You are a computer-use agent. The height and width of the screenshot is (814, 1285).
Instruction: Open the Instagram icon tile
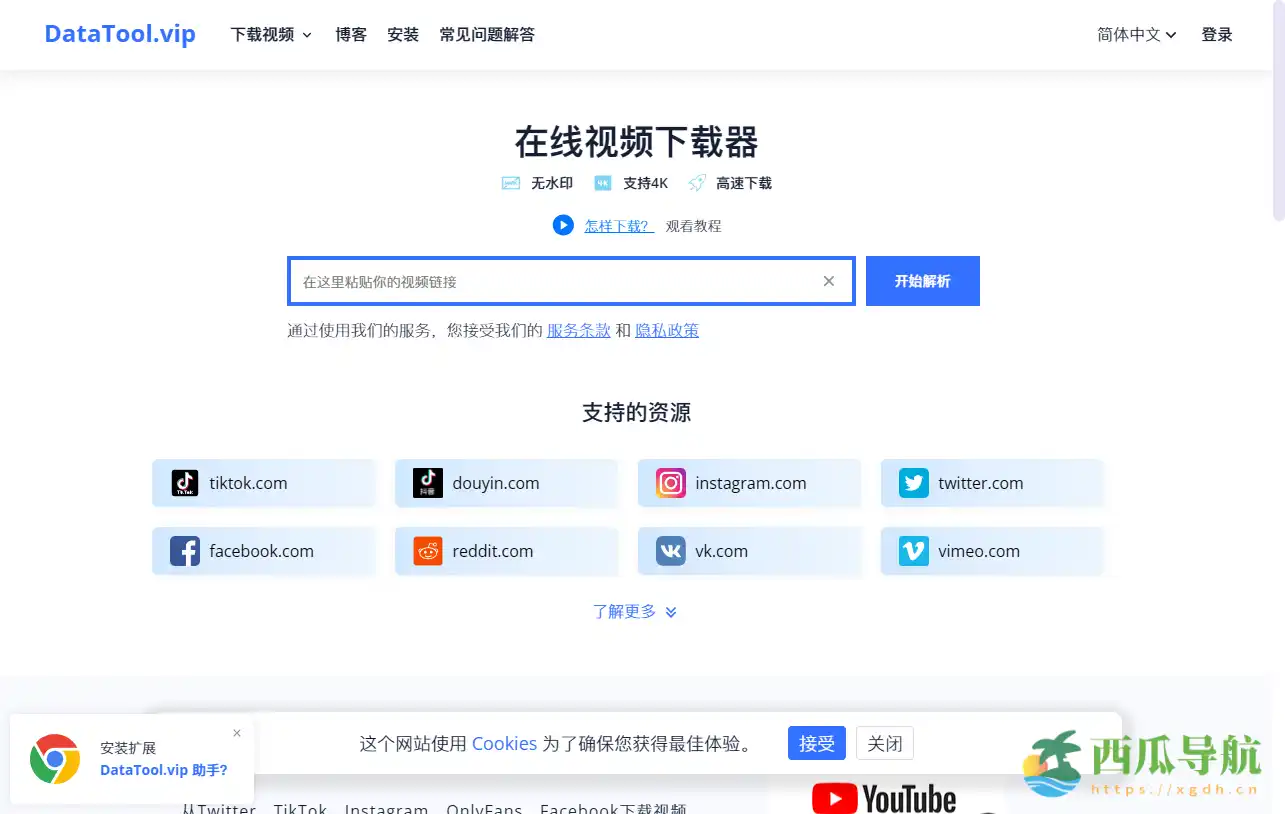(x=671, y=483)
